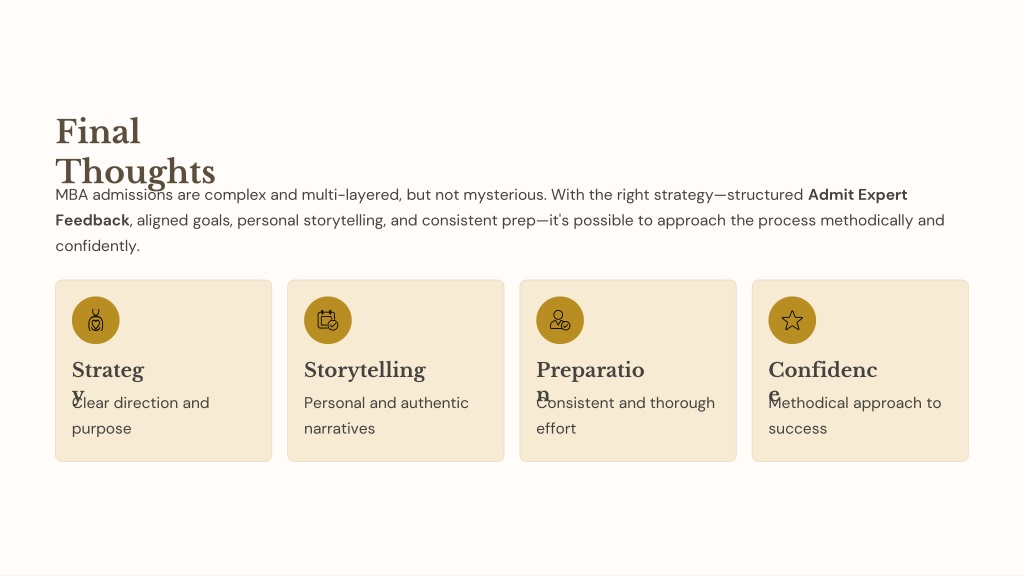Select the "Preparation" card heading
The image size is (1024, 576).
tap(590, 370)
